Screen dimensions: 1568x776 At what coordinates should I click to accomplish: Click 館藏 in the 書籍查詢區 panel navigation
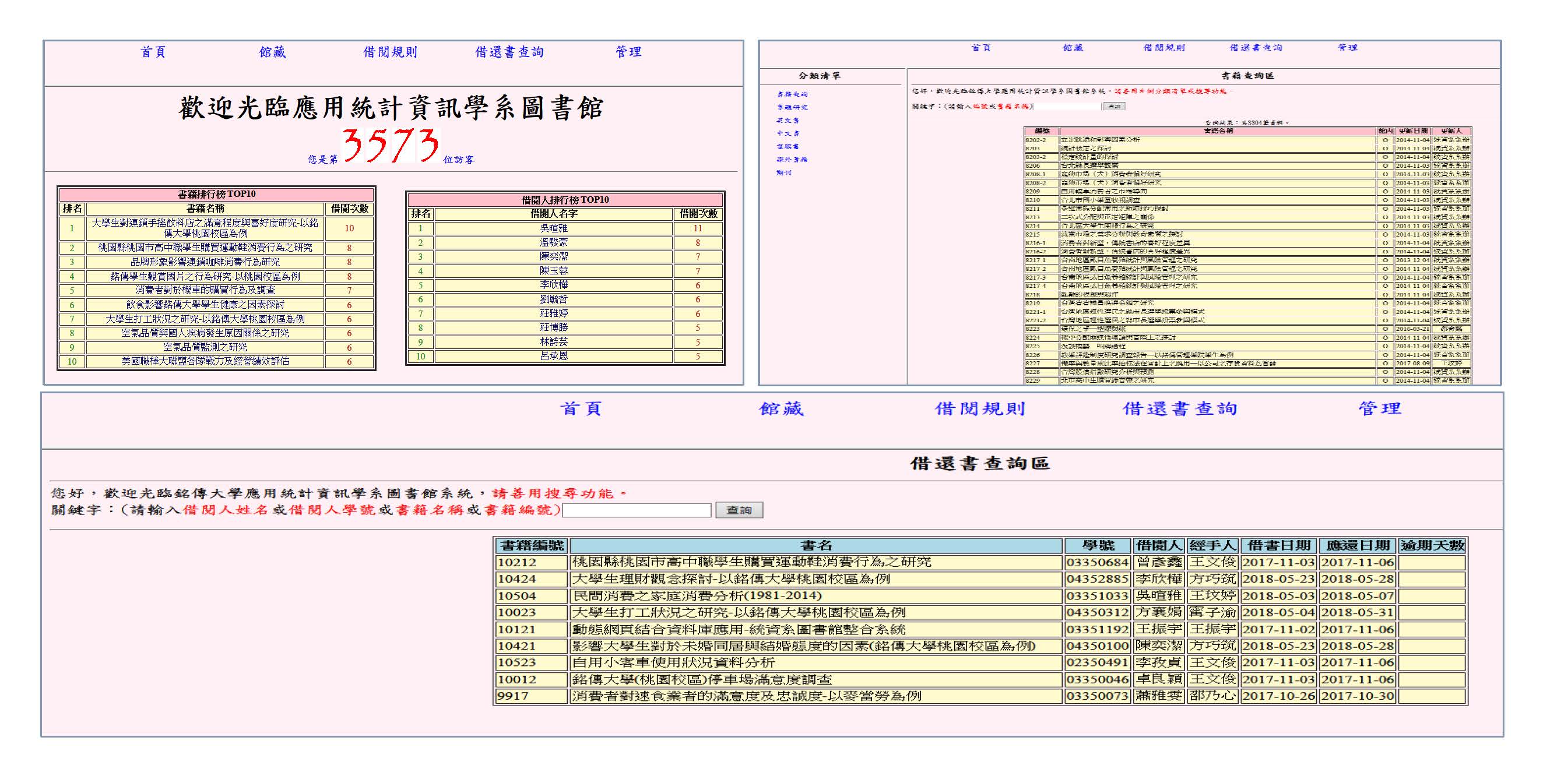click(1073, 47)
